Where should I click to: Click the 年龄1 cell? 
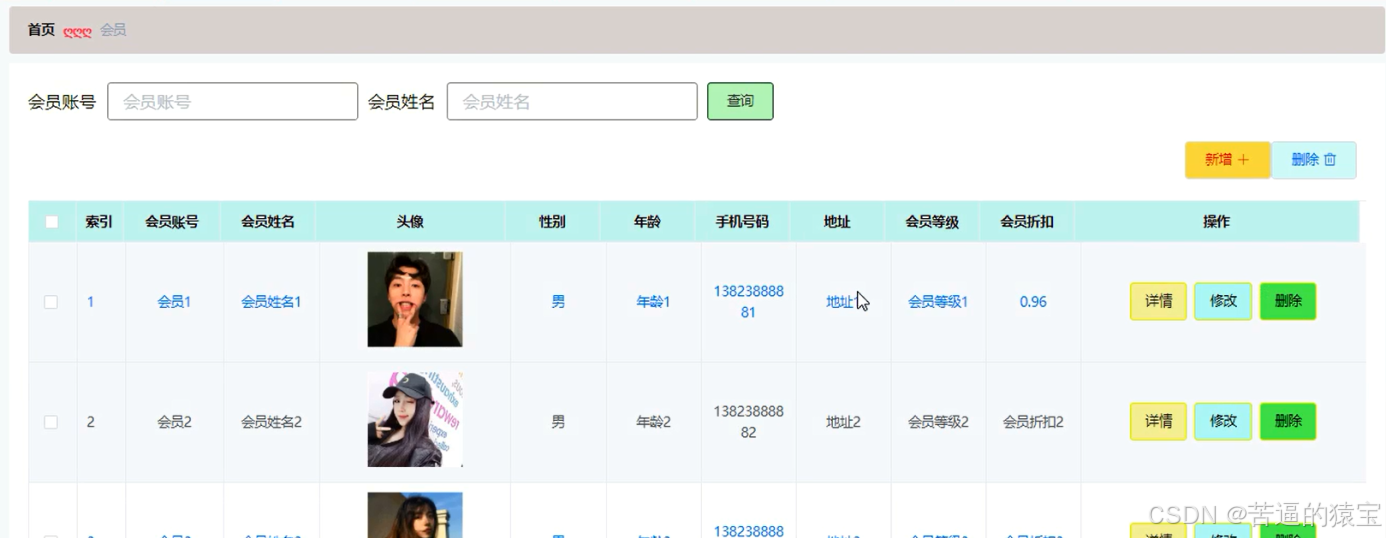[653, 302]
